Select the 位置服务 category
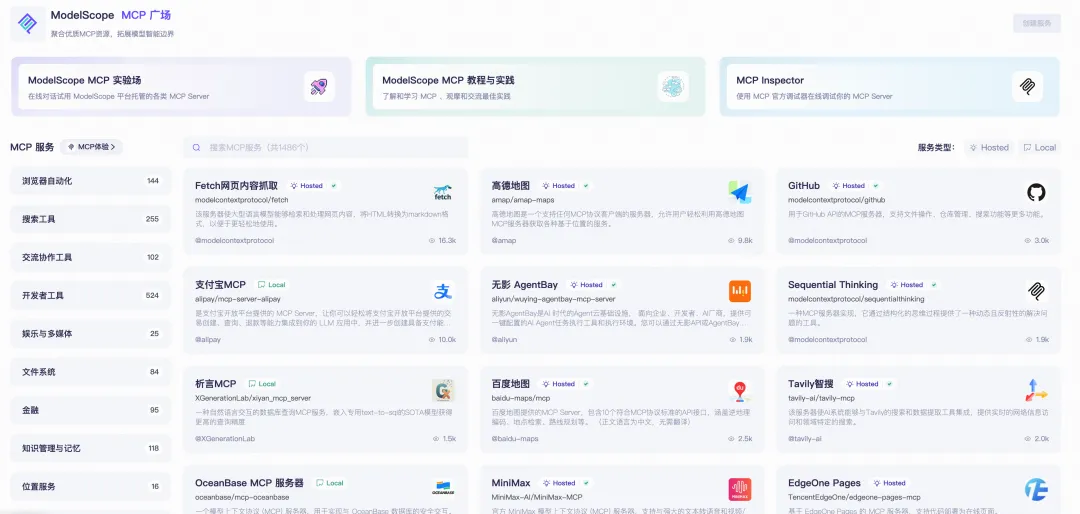This screenshot has height=514, width=1080. (91, 486)
